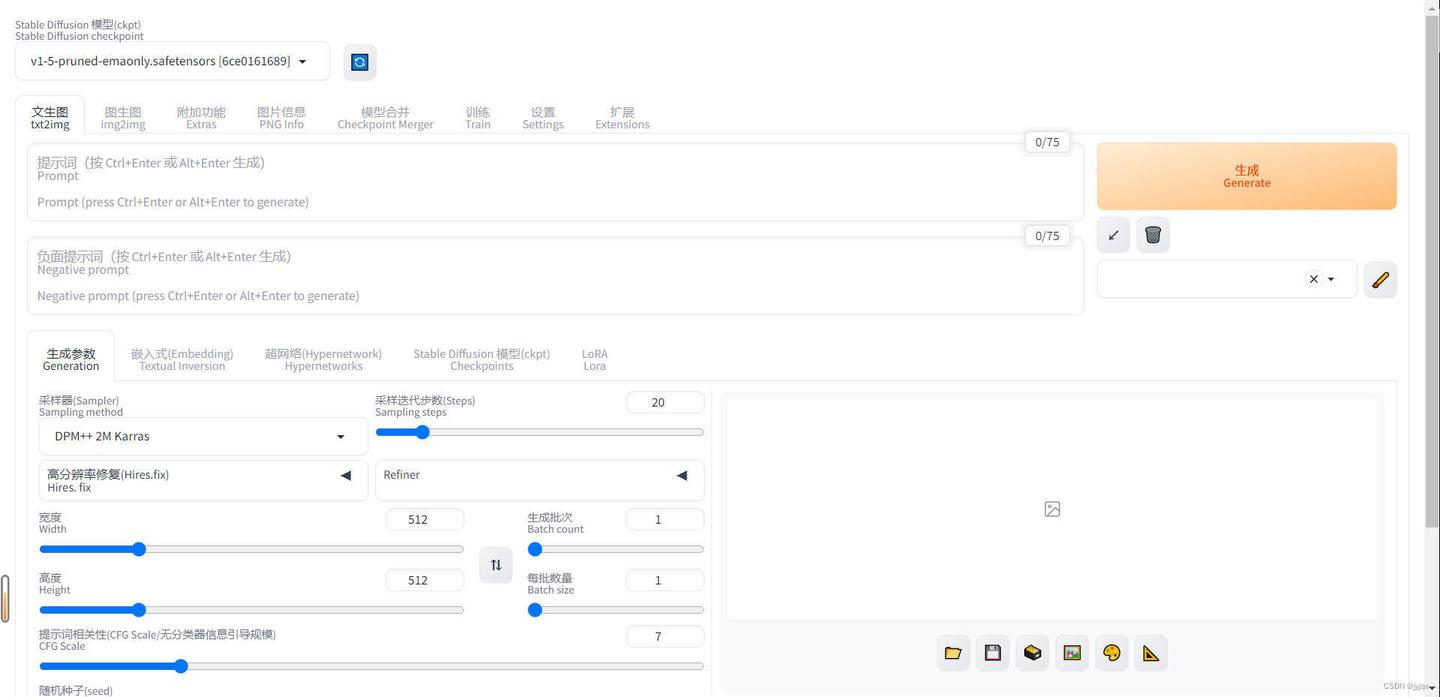Screen dimensions: 1440x697
Task: Refresh the Stable Diffusion checkpoint list
Action: click(360, 62)
